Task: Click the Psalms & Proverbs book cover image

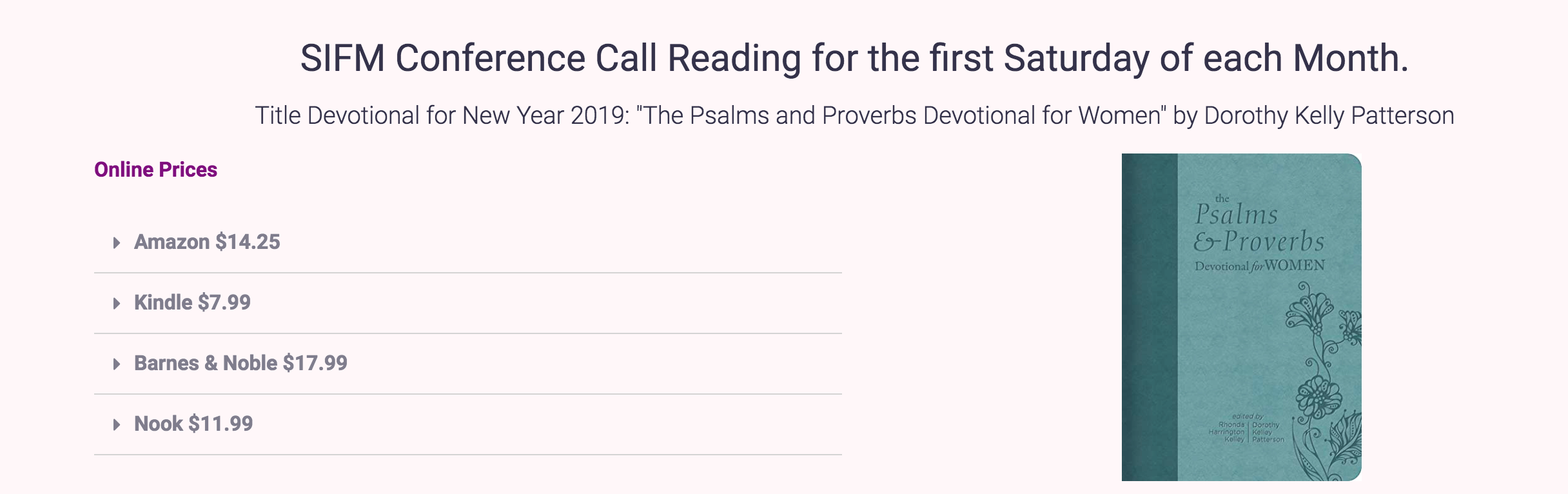Action: click(x=1242, y=317)
